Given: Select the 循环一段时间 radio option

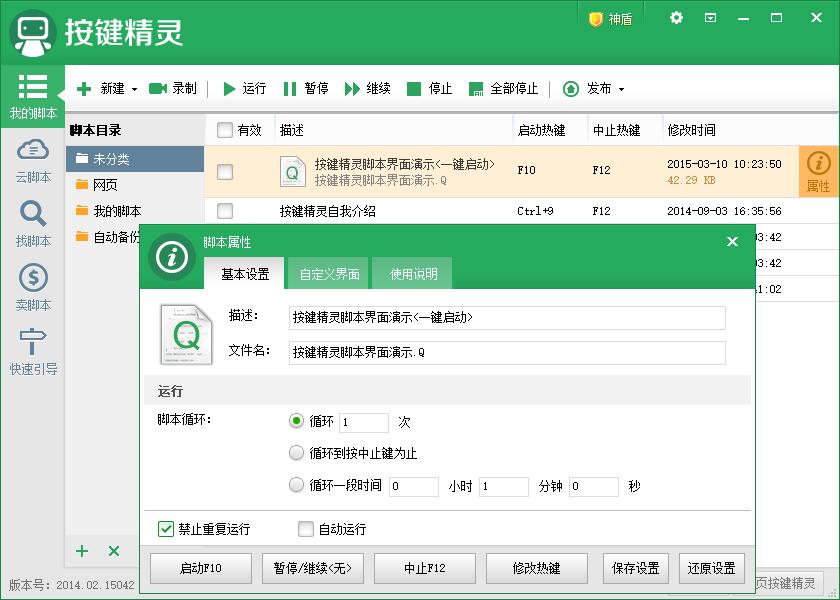Looking at the screenshot, I should pyautogui.click(x=296, y=486).
